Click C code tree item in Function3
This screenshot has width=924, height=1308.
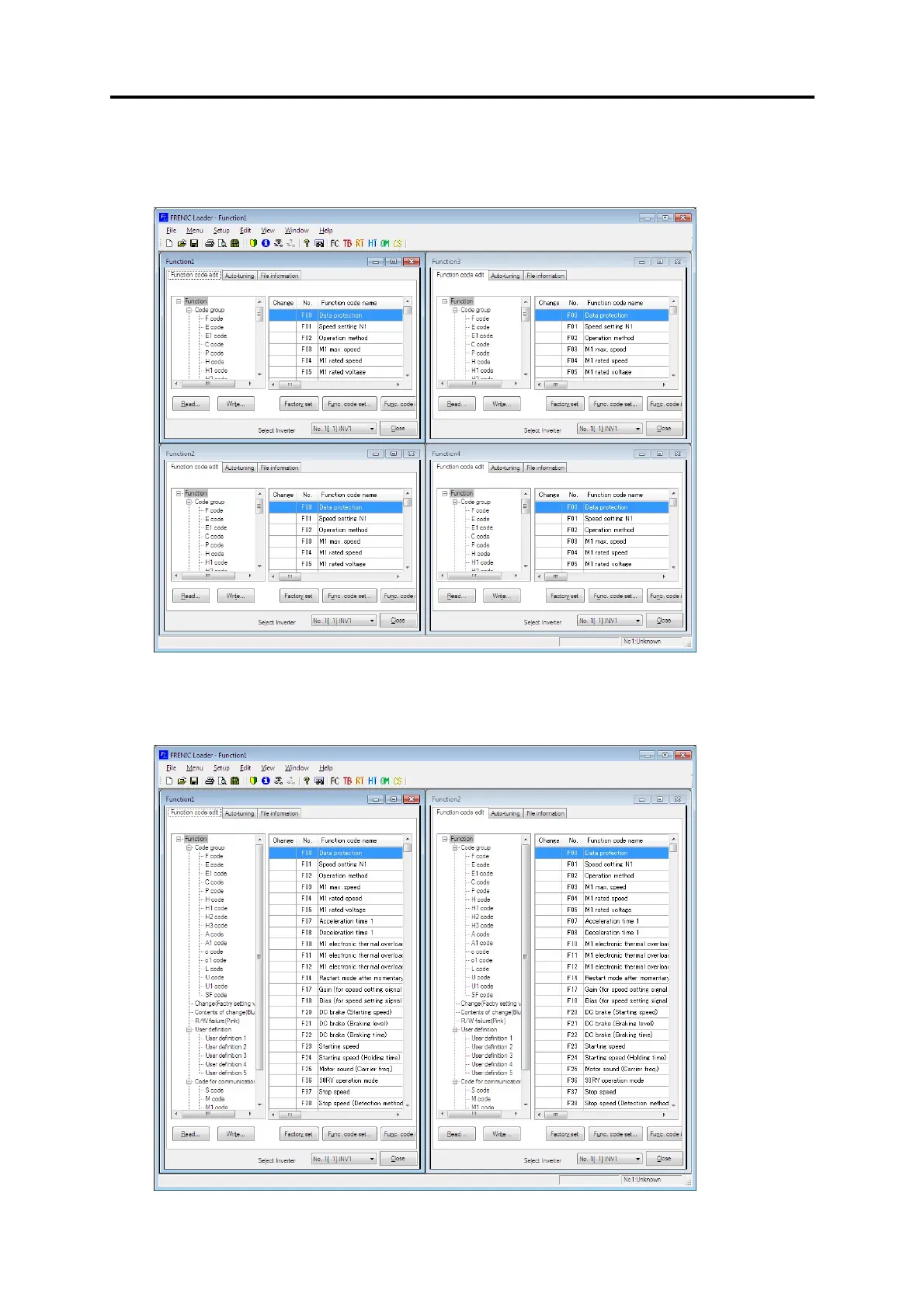480,344
